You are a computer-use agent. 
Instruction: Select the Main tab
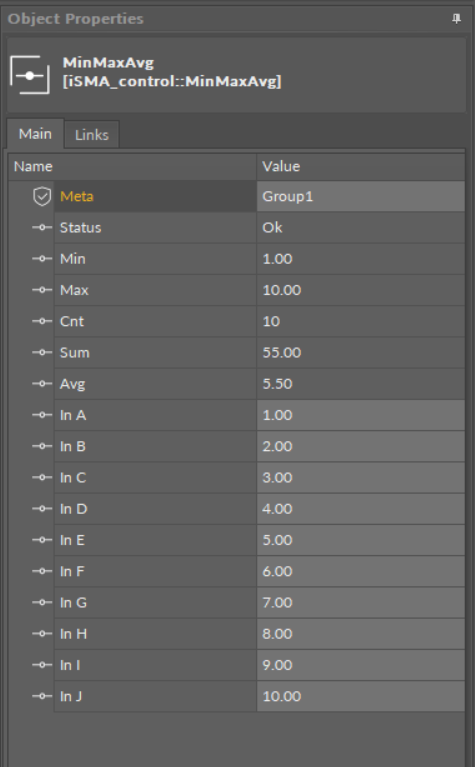click(x=35, y=134)
